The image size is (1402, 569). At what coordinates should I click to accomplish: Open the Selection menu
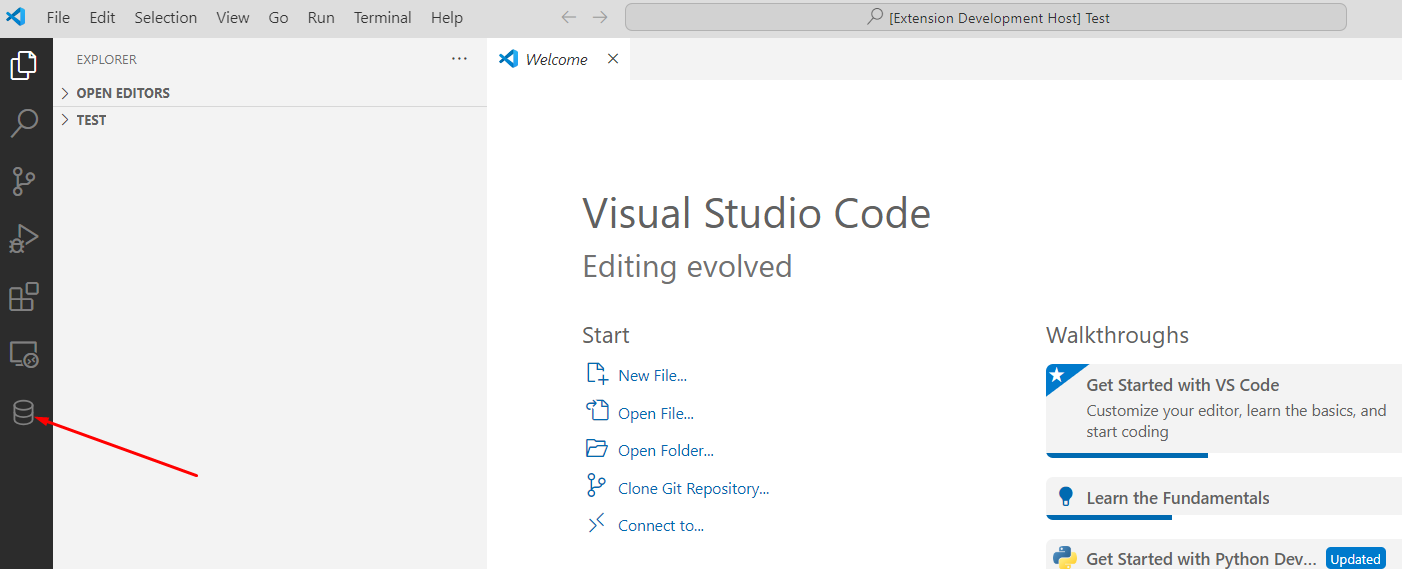pyautogui.click(x=166, y=17)
